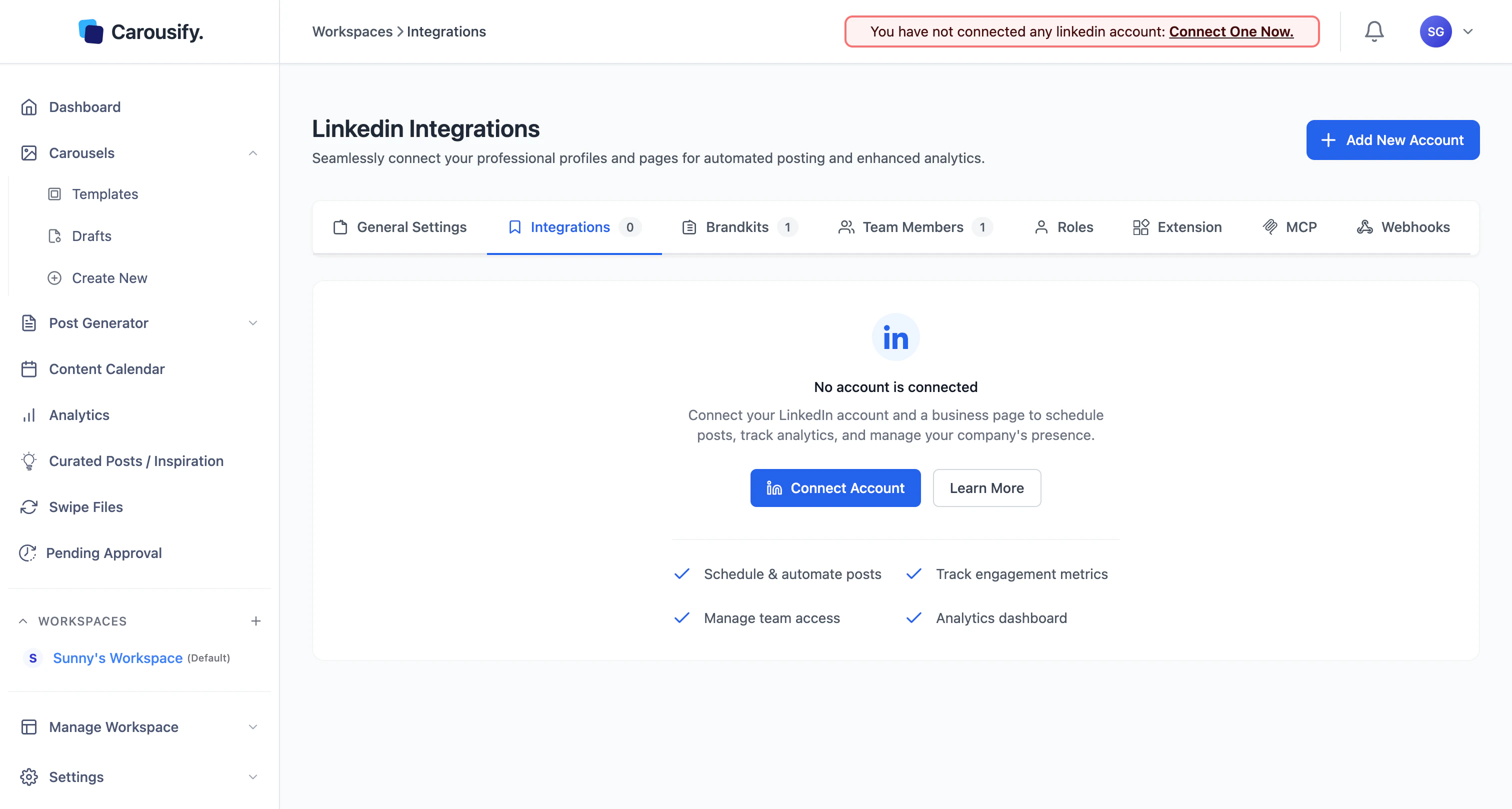Click the Content Calendar icon
Image resolution: width=1512 pixels, height=809 pixels.
coord(29,368)
